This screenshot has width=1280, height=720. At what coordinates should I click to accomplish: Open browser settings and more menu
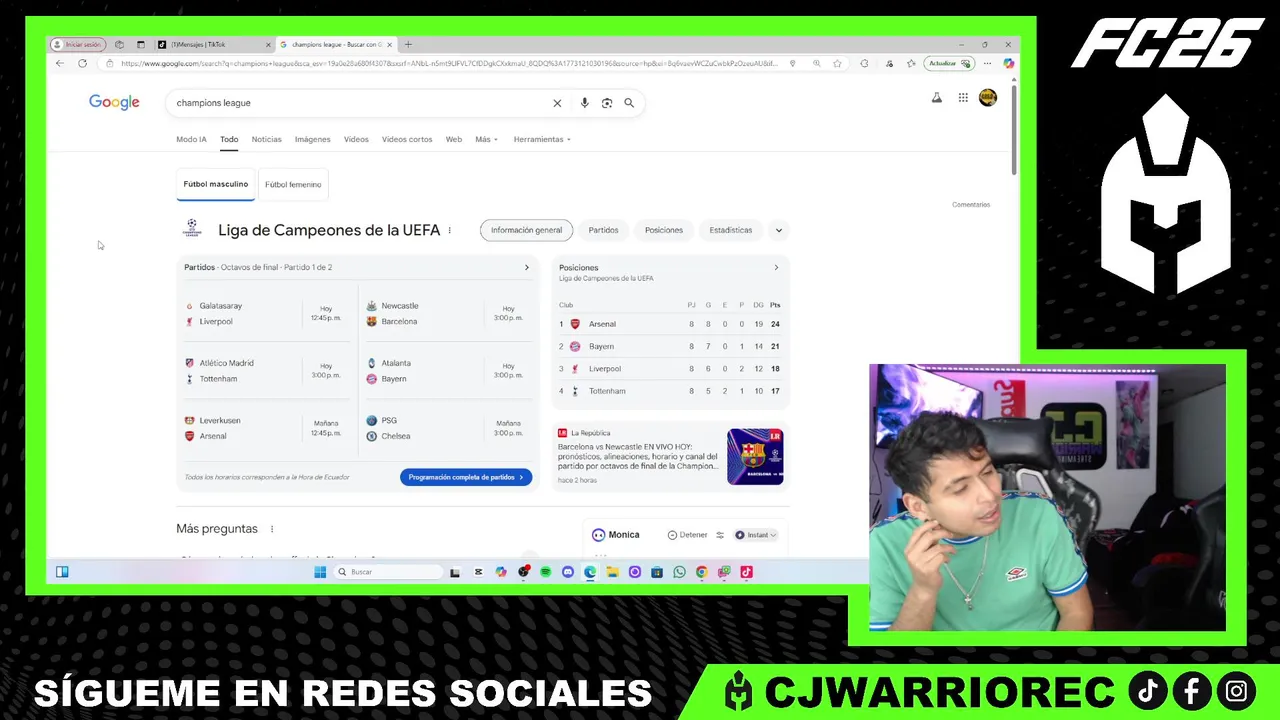(988, 63)
